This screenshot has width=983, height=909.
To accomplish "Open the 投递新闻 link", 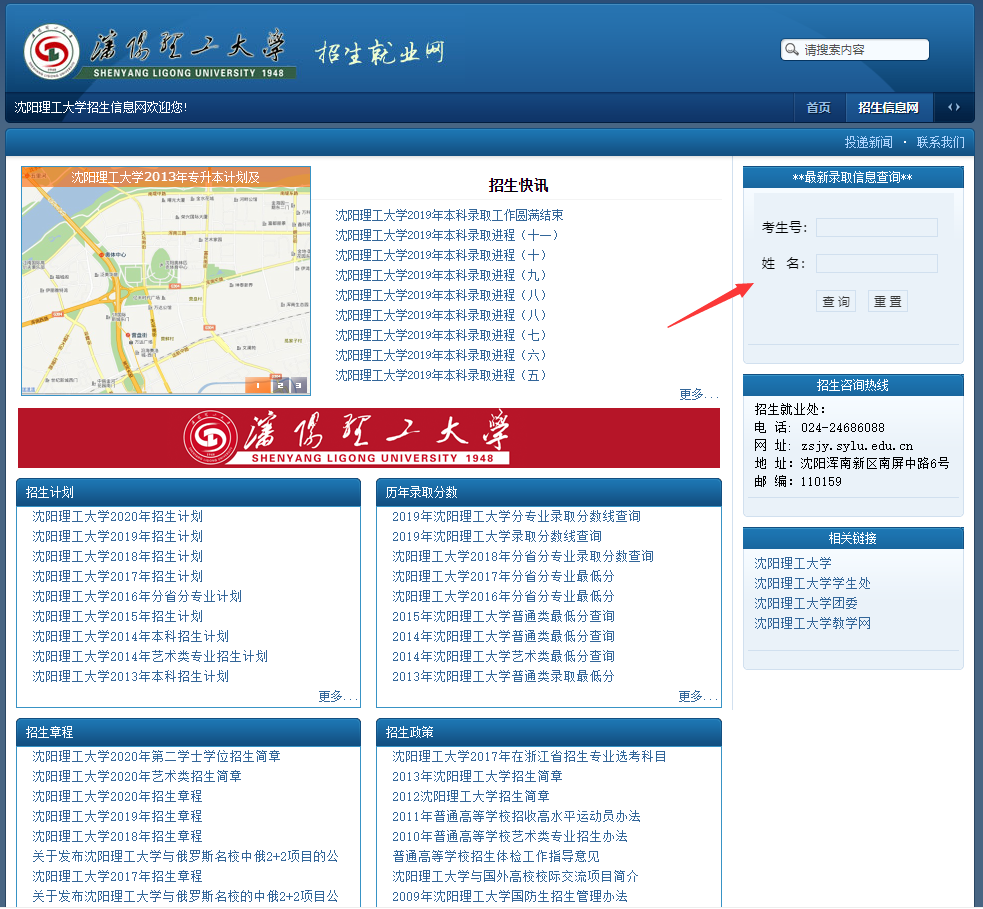I will [x=868, y=142].
